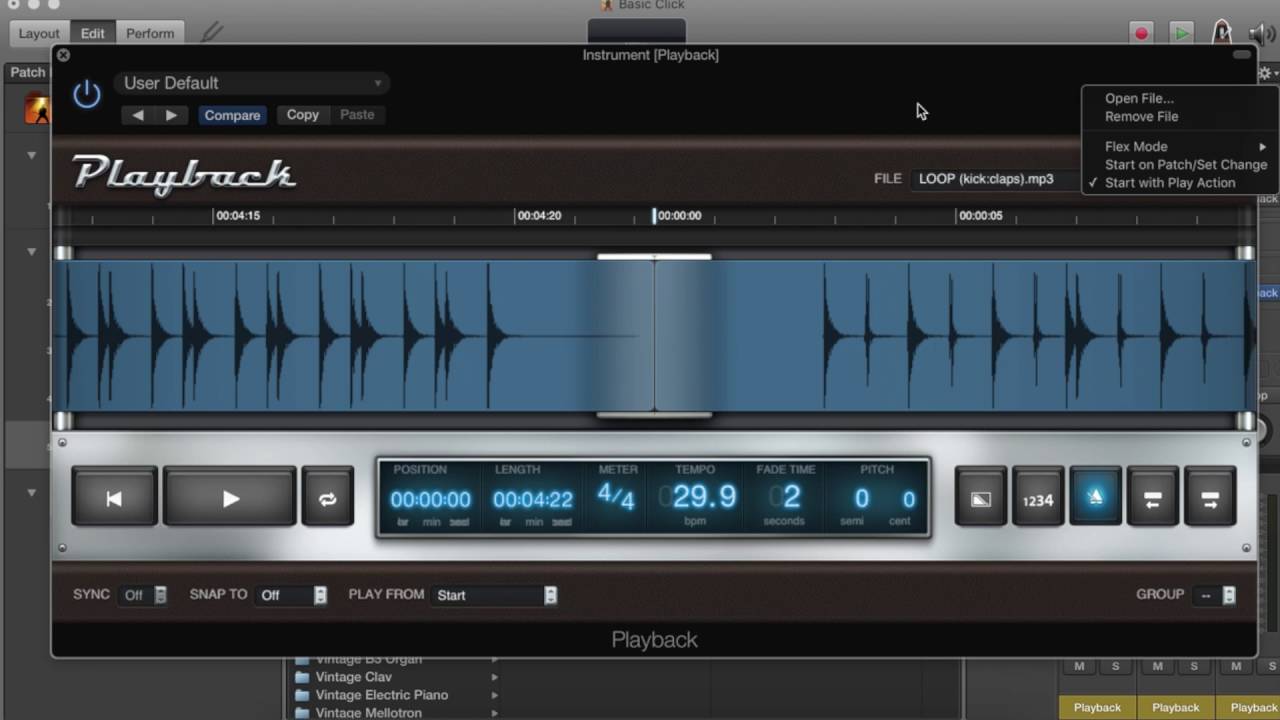Toggle the 1234 count-in button
Screen dimensions: 1280x720
[1038, 498]
